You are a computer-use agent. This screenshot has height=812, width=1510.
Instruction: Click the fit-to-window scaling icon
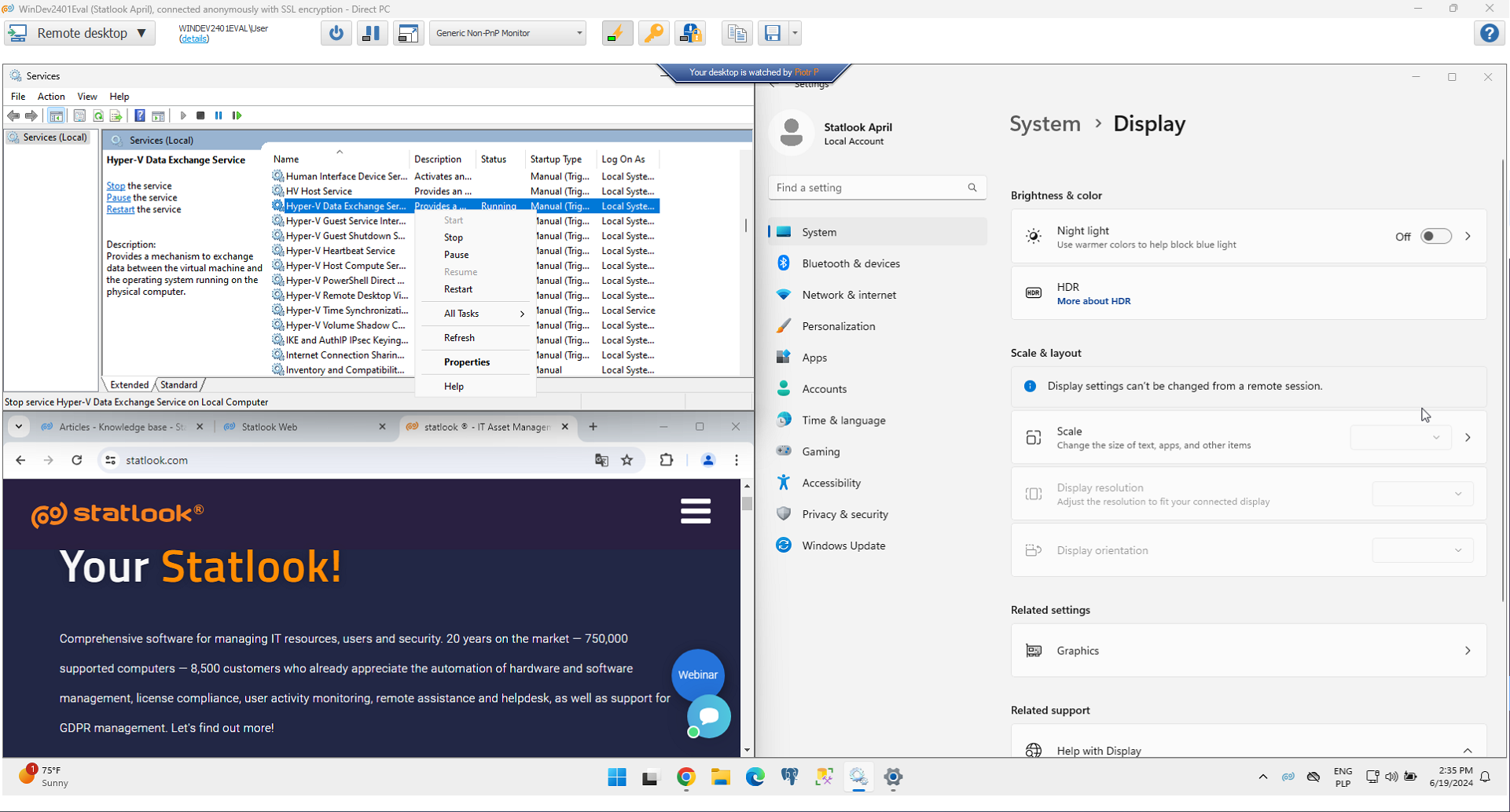pos(408,33)
